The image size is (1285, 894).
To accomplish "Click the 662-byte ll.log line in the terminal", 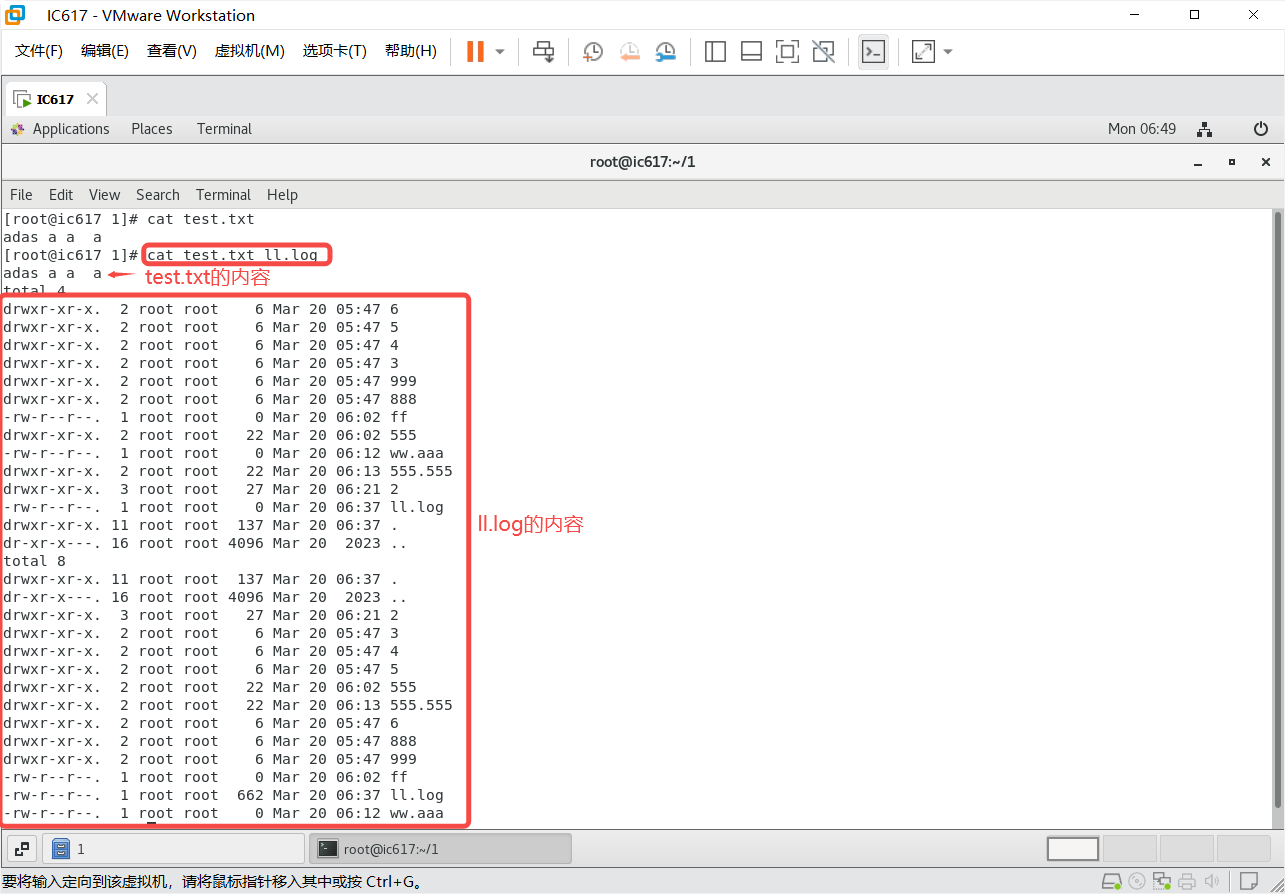I will click(223, 795).
